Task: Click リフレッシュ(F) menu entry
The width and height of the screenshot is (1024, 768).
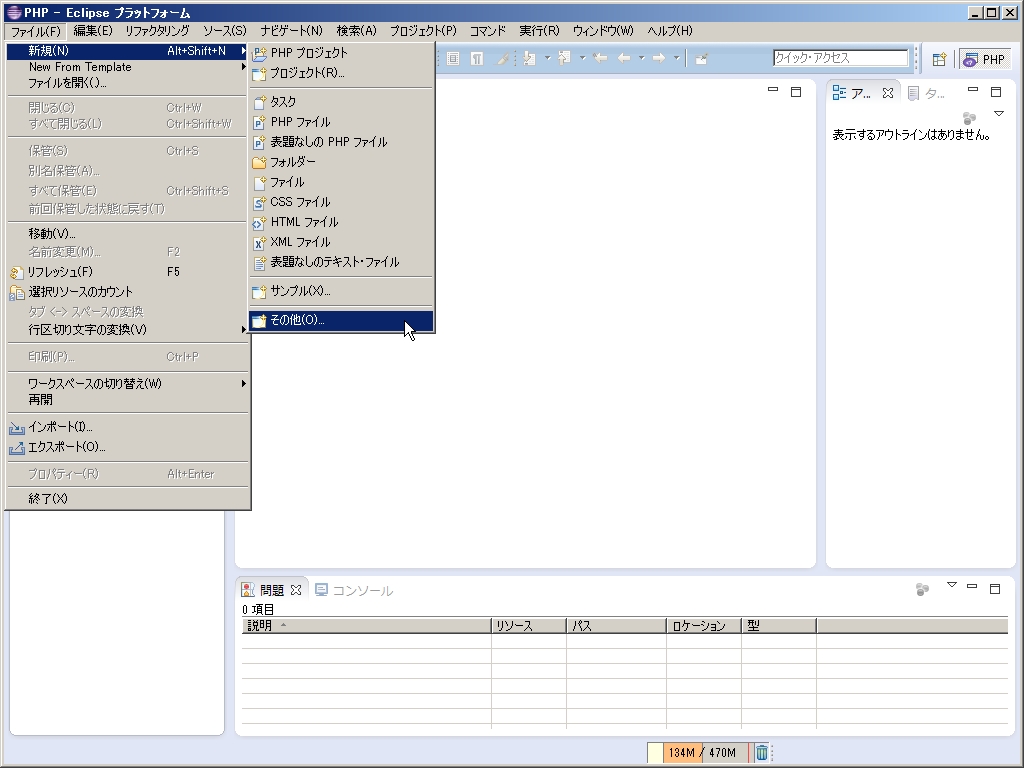Action: pyautogui.click(x=127, y=272)
